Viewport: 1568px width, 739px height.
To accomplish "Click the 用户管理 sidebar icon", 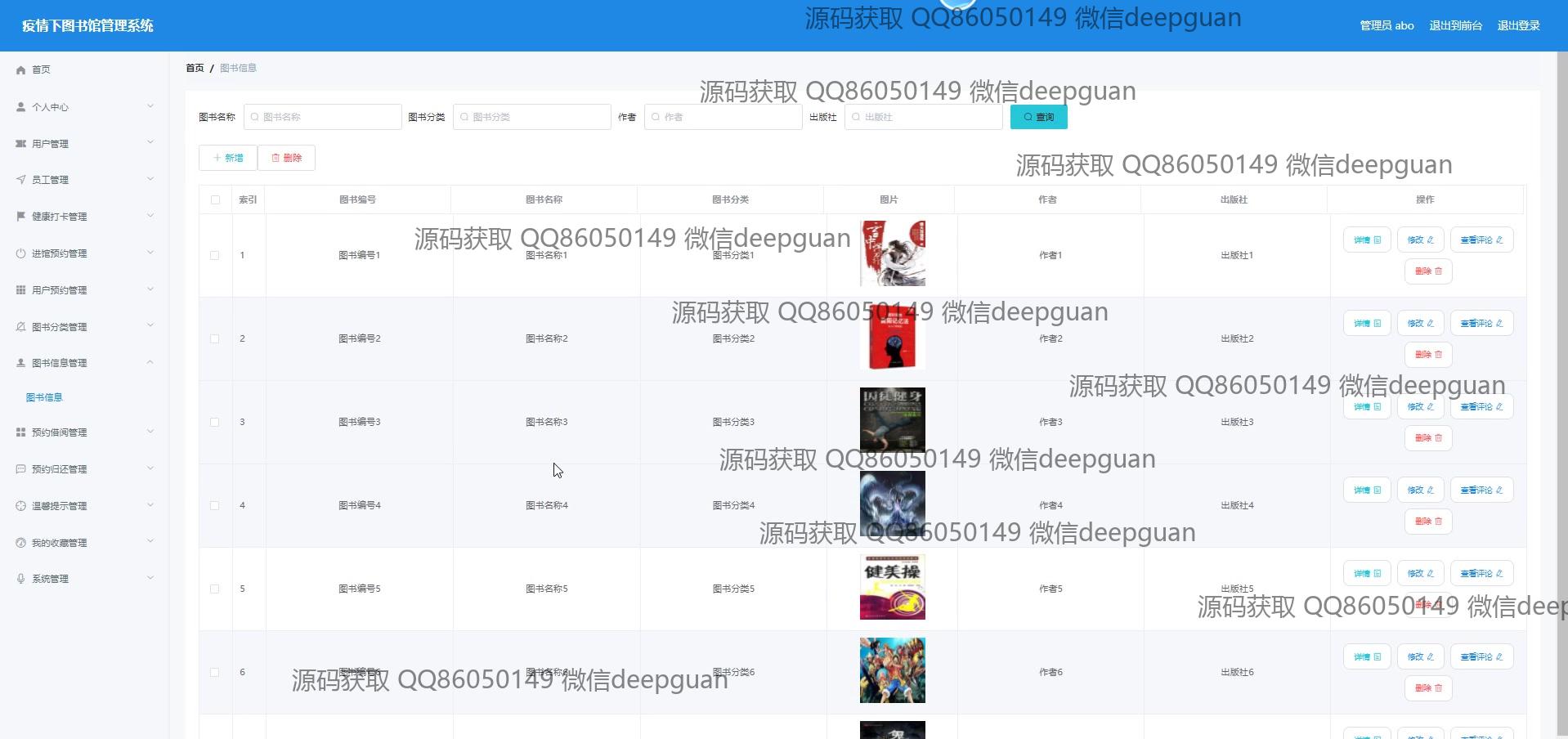I will pos(20,144).
